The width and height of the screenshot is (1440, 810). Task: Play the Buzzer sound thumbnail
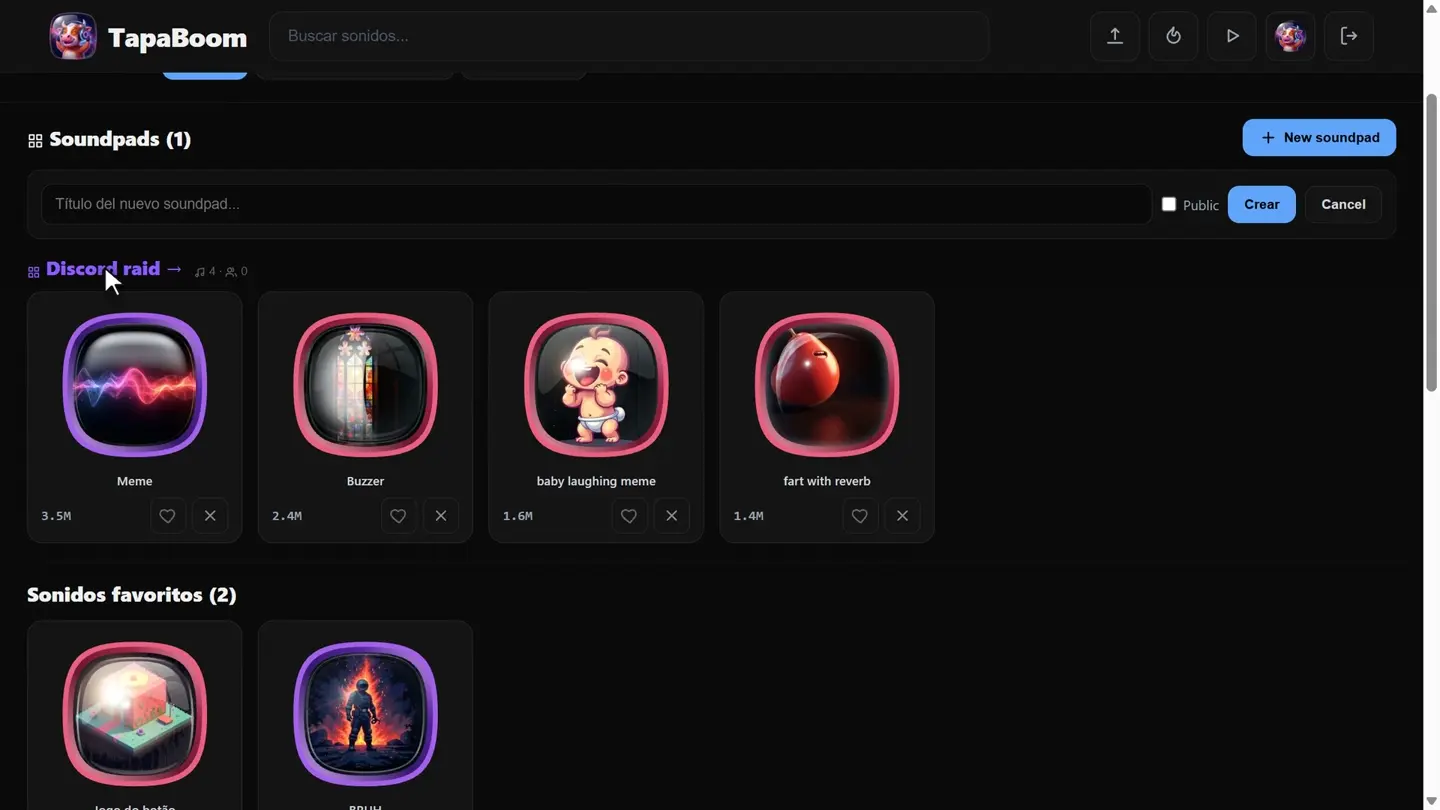click(365, 385)
